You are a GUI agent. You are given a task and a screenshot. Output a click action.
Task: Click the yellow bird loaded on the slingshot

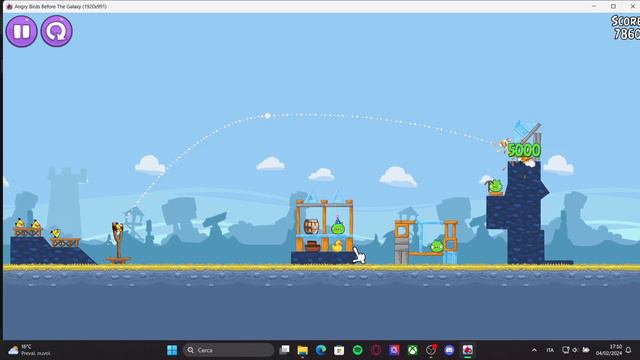[118, 227]
